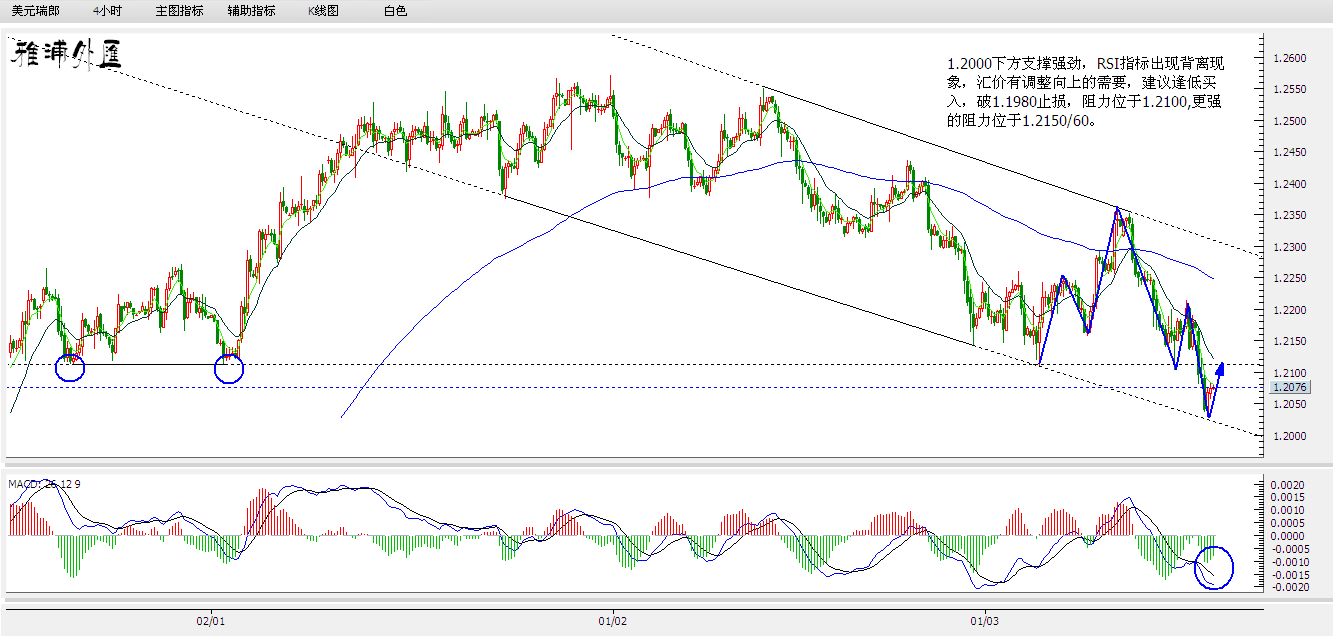Open the 辅助指标 auxiliary indicator menu

tap(251, 11)
